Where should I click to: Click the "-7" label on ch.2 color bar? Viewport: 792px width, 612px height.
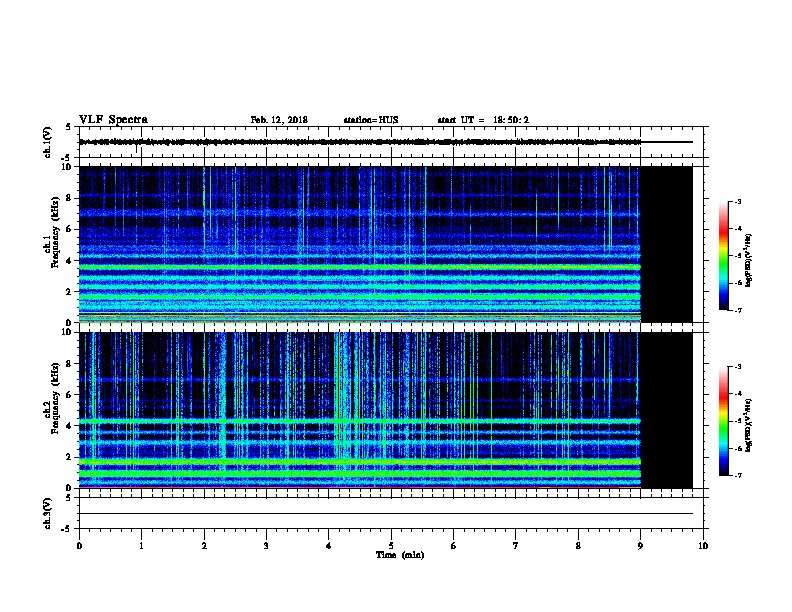click(737, 475)
